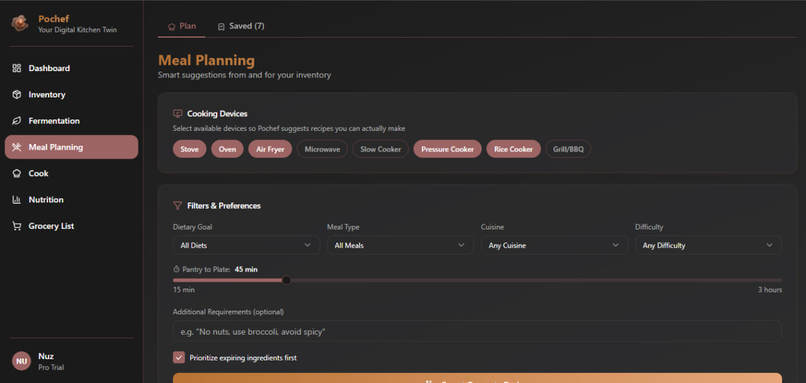The height and width of the screenshot is (383, 806).
Task: Click the Pochef app name text
Action: click(53, 19)
